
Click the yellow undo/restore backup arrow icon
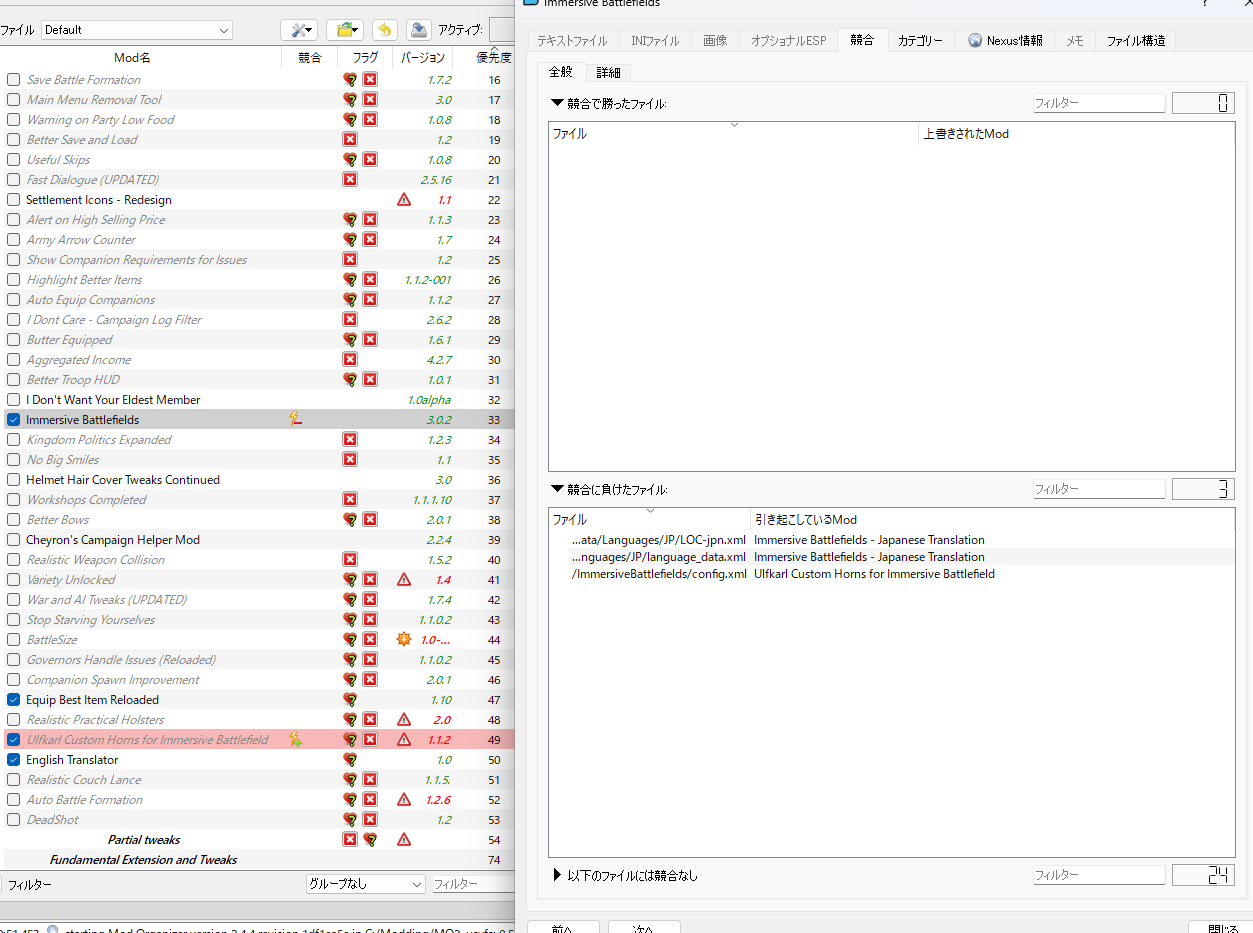(x=385, y=30)
